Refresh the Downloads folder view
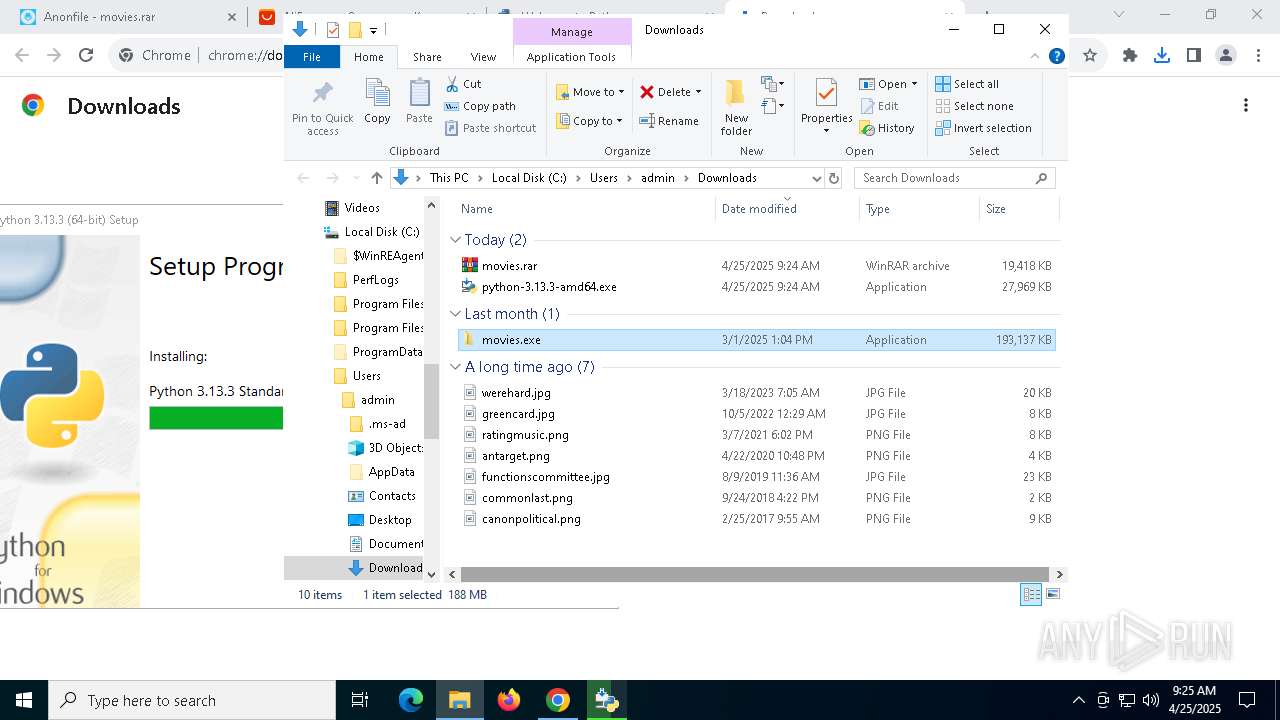 pyautogui.click(x=834, y=178)
